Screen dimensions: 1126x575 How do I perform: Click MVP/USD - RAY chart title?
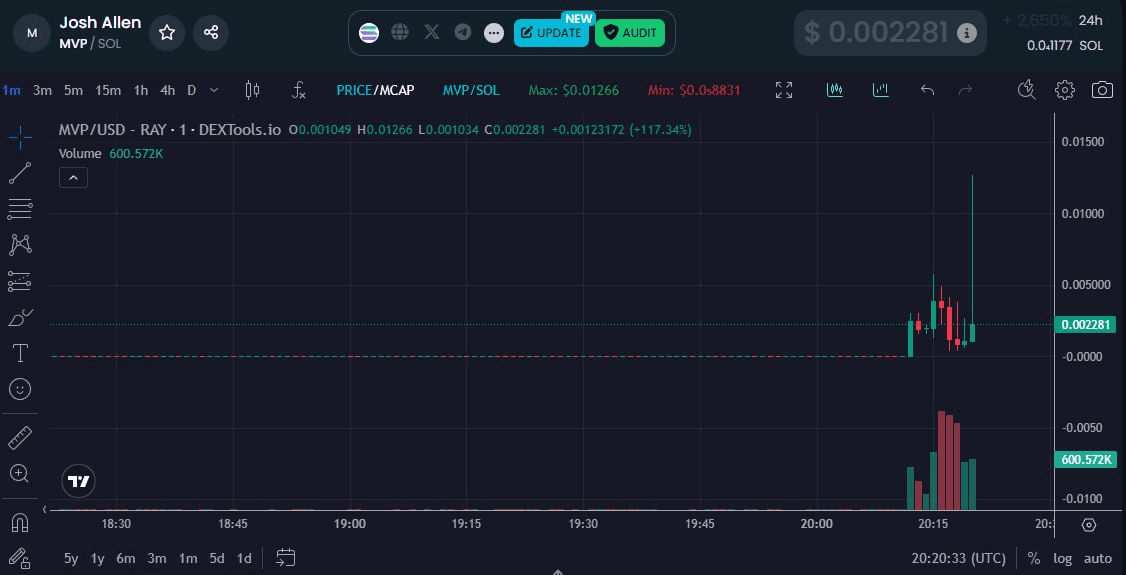[169, 130]
